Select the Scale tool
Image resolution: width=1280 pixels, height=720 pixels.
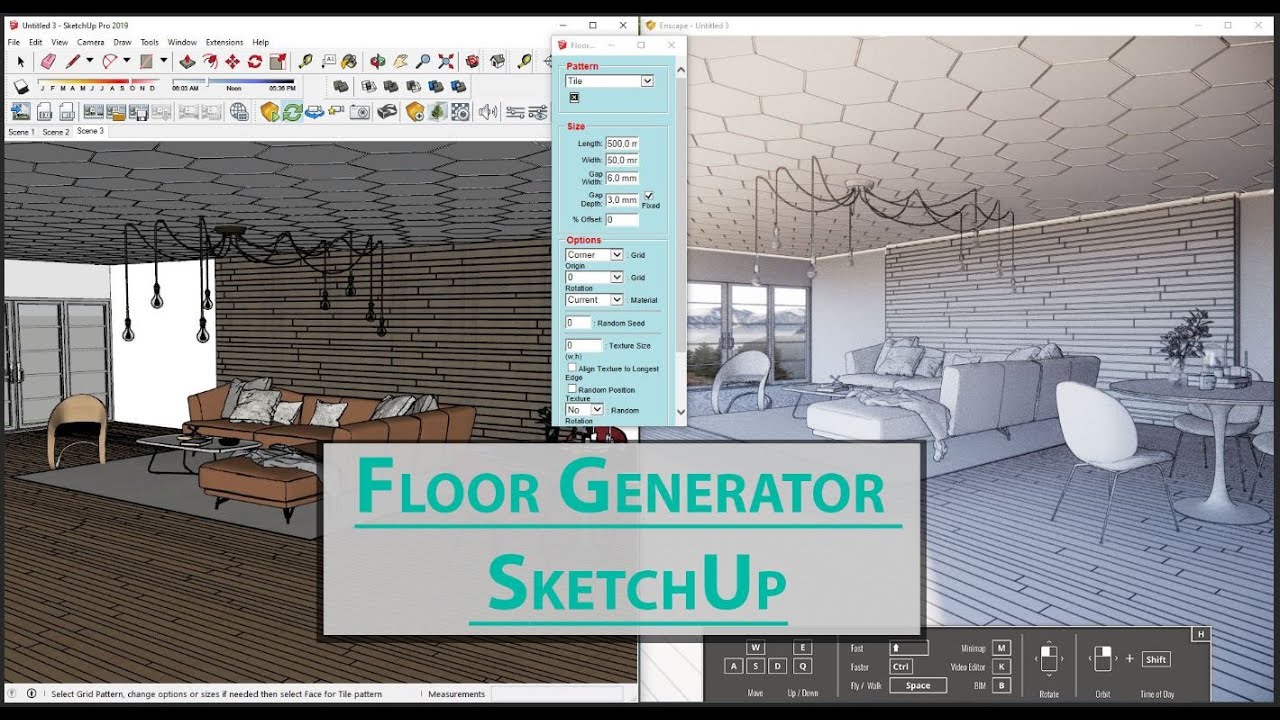pyautogui.click(x=278, y=61)
